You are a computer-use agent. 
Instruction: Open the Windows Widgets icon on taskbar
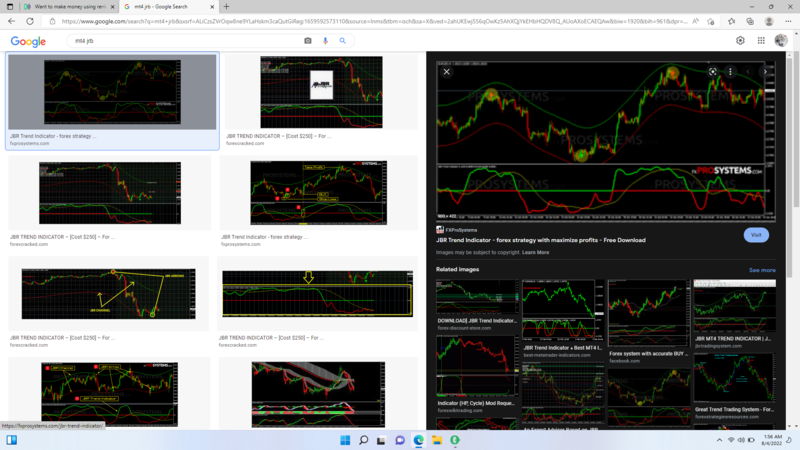(x=11, y=440)
